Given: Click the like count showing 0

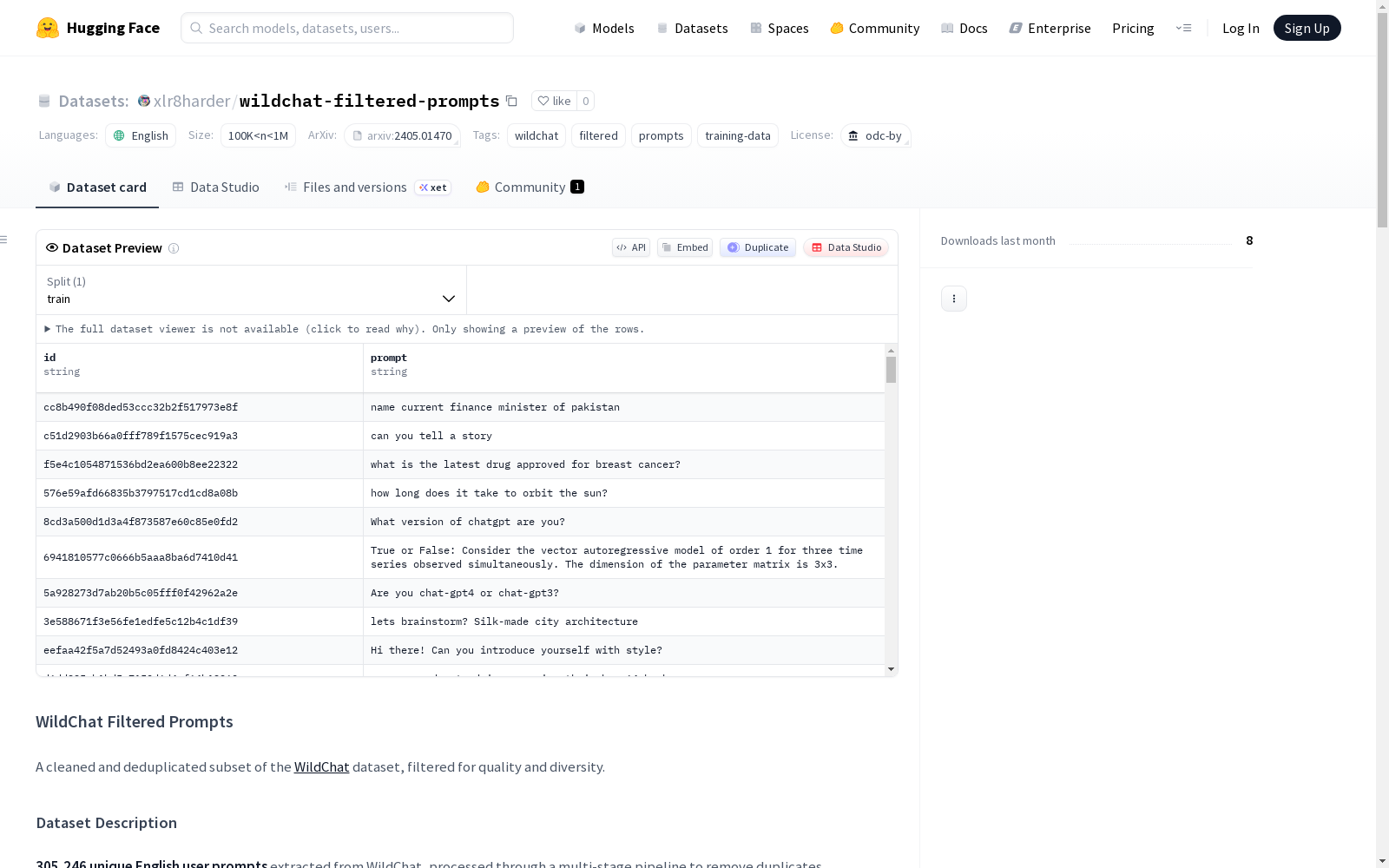Looking at the screenshot, I should tap(586, 101).
